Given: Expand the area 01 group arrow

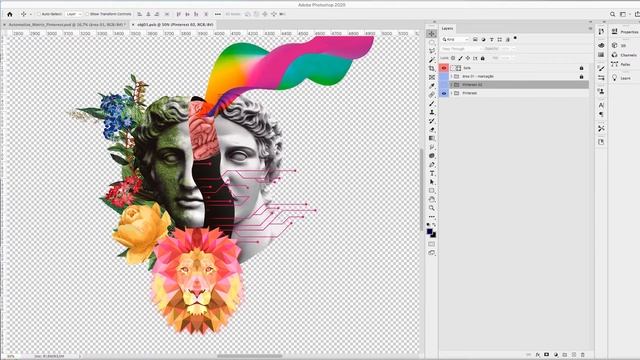Looking at the screenshot, I should click(451, 76).
